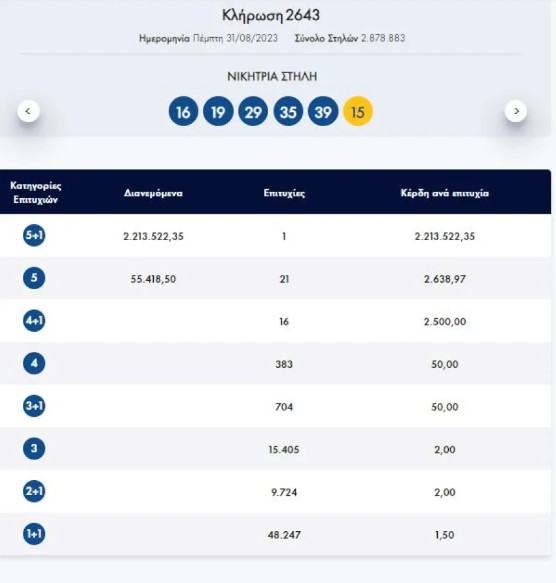This screenshot has height=583, width=556.
Task: Select the 1+1 category badge
Action: 34,534
